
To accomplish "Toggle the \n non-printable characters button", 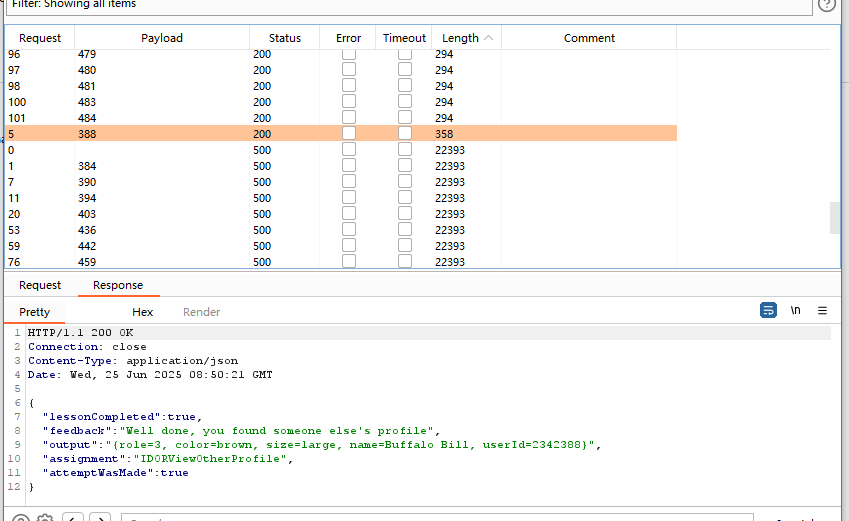I will click(x=796, y=311).
